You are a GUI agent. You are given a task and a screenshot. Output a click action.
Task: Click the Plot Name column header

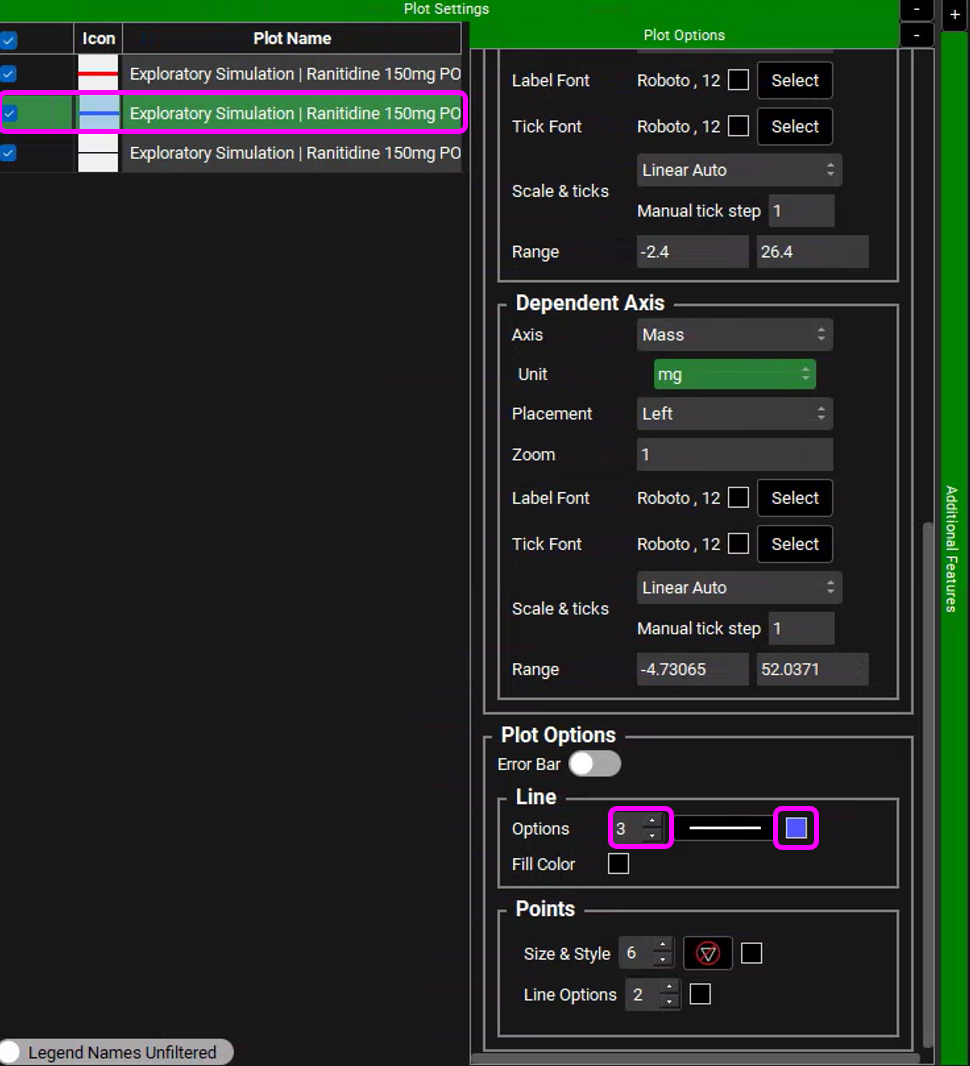pos(292,39)
